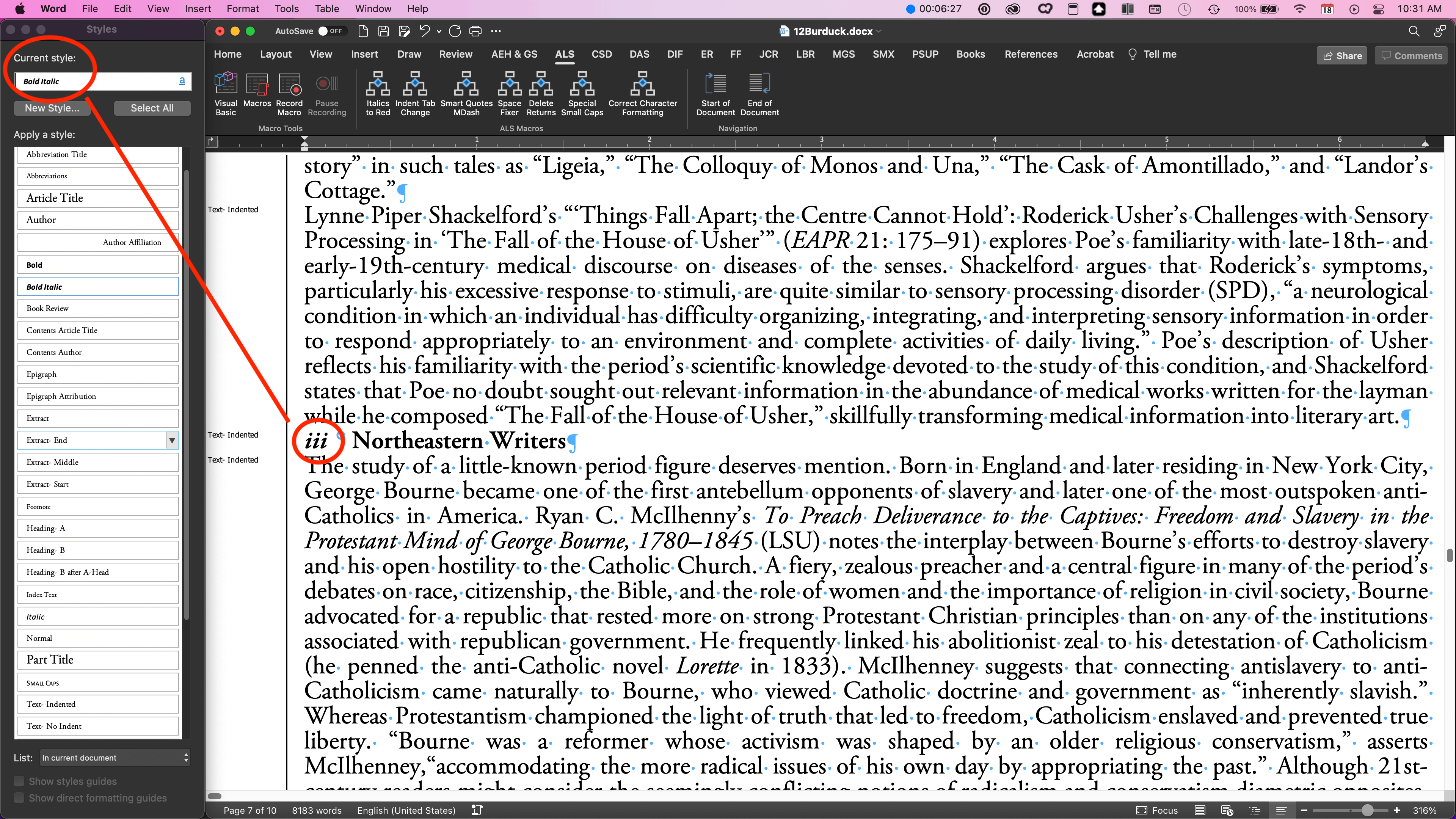Open the Format menu in the menu bar
The width and height of the screenshot is (1456, 819).
tap(243, 8)
